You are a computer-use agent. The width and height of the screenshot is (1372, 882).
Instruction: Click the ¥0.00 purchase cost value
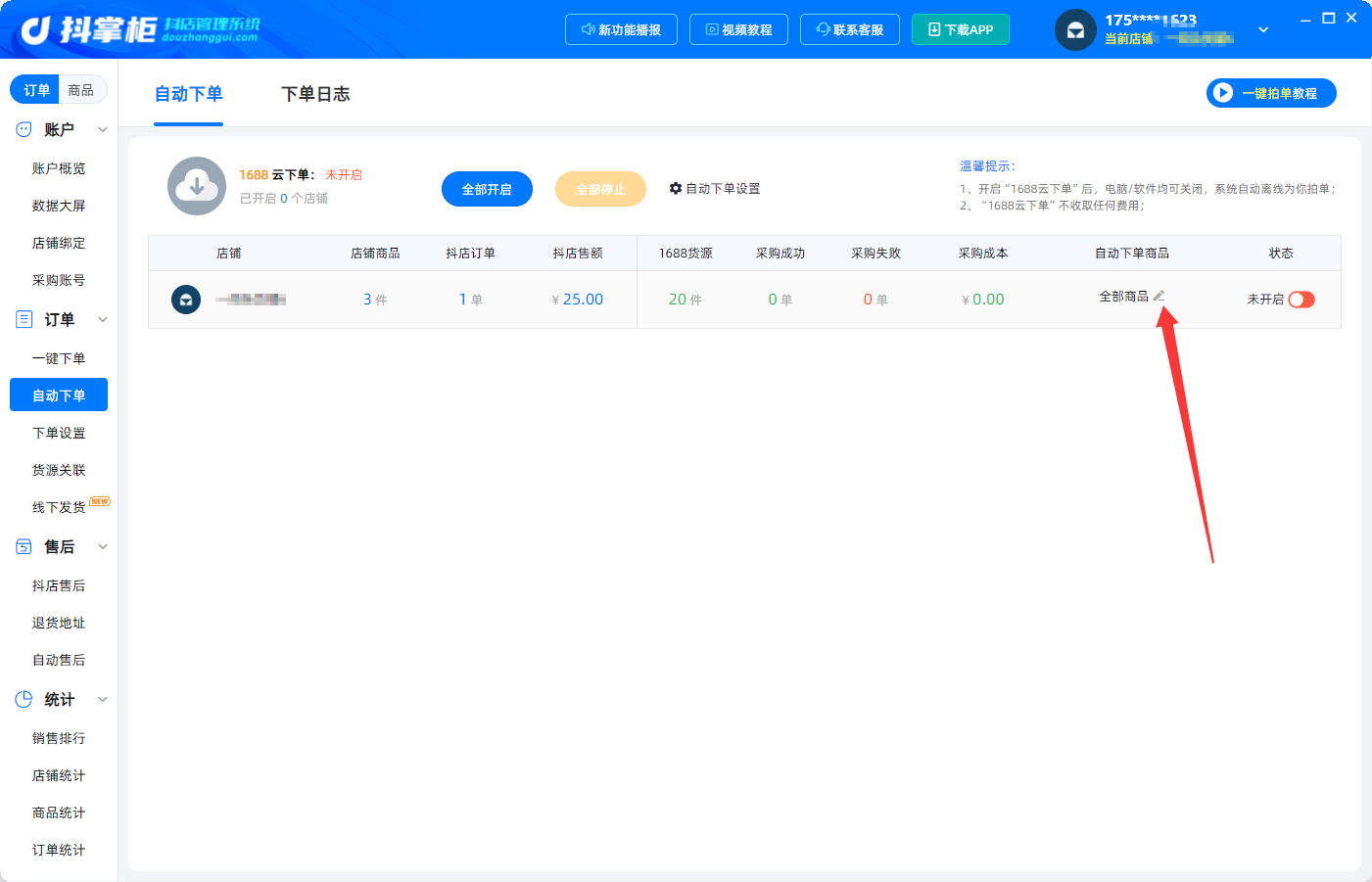coord(983,300)
